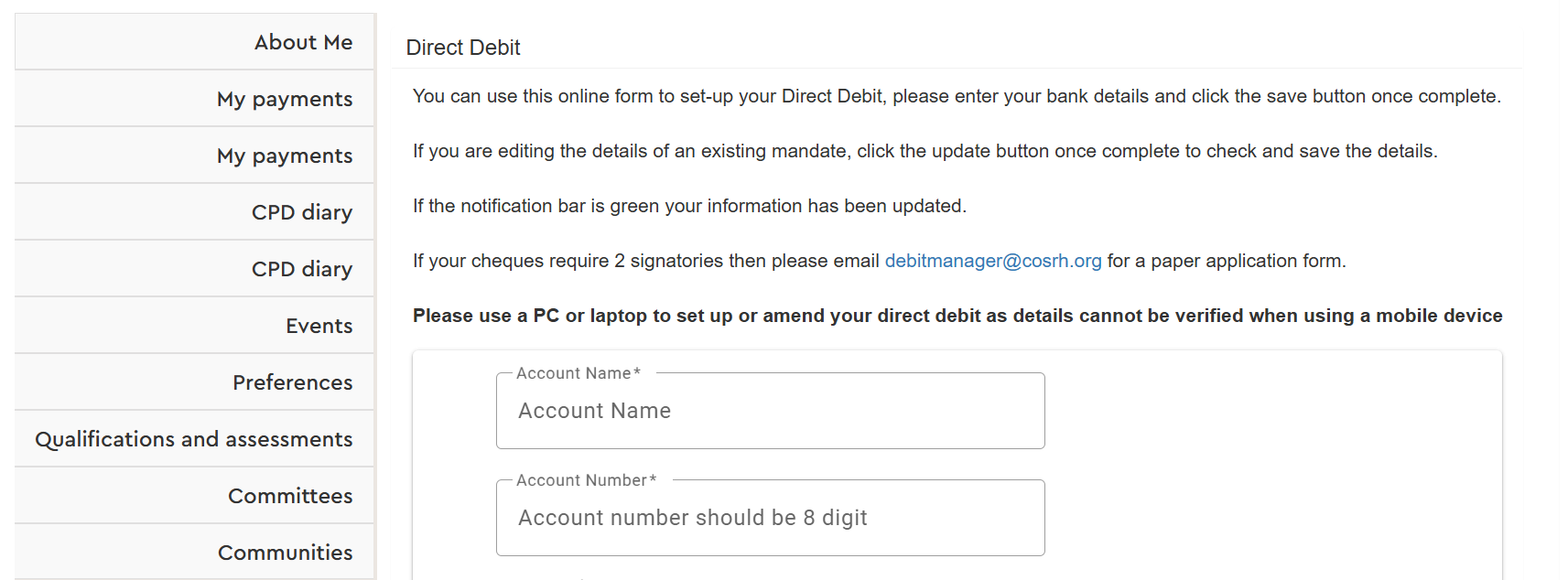Focus the Account Name input field
This screenshot has height=580, width=1568.
[770, 412]
